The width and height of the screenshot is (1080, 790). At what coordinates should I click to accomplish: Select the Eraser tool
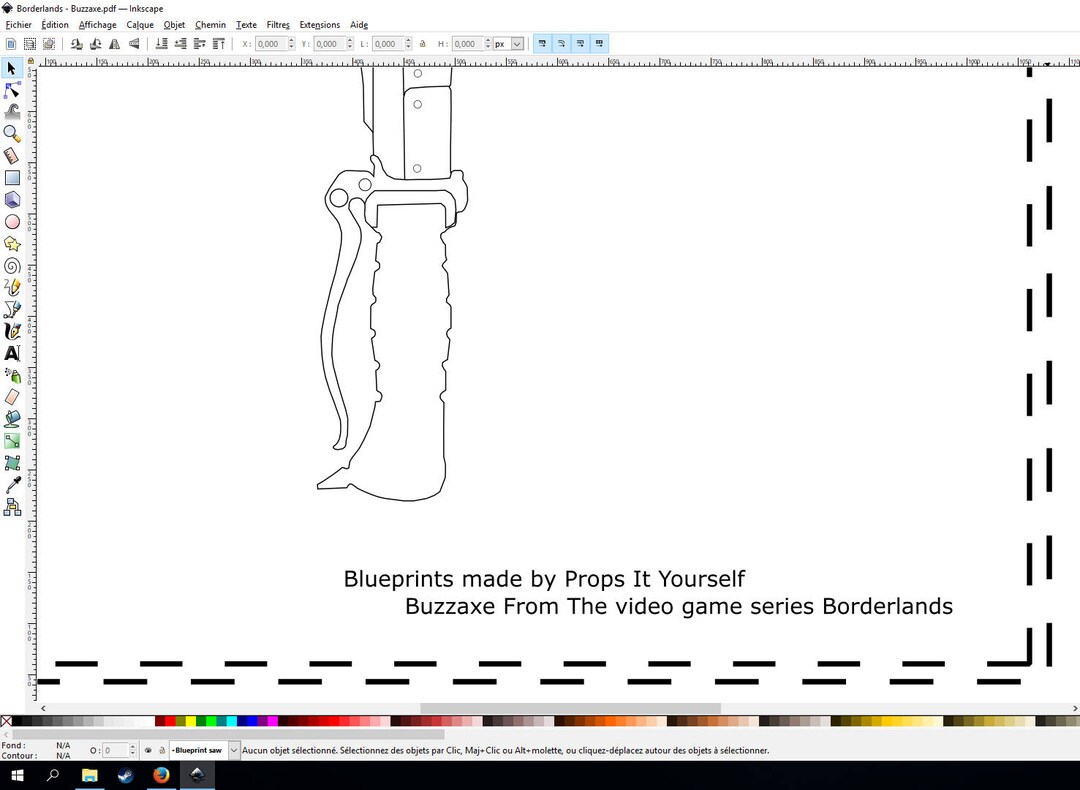(x=12, y=396)
